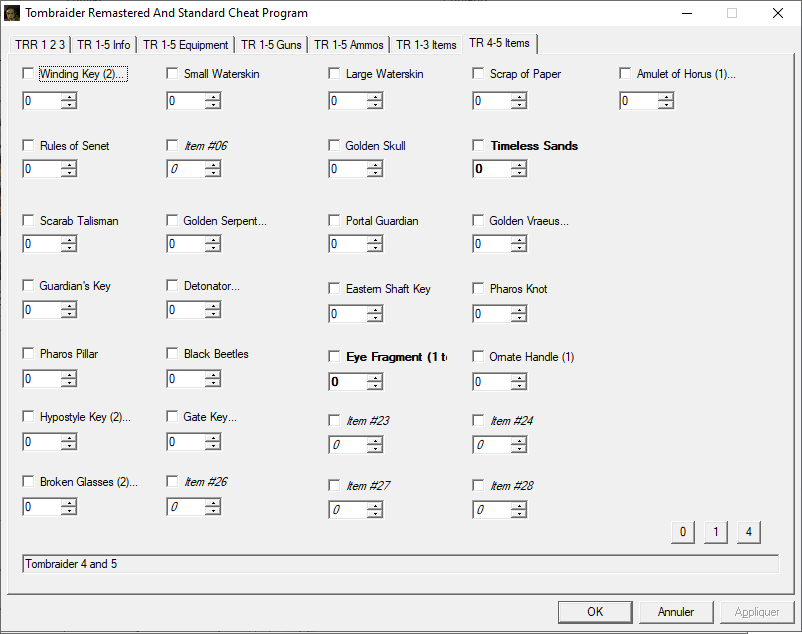Click the Small Waterskin quantity spinner
This screenshot has height=634, width=802.
pos(213,101)
